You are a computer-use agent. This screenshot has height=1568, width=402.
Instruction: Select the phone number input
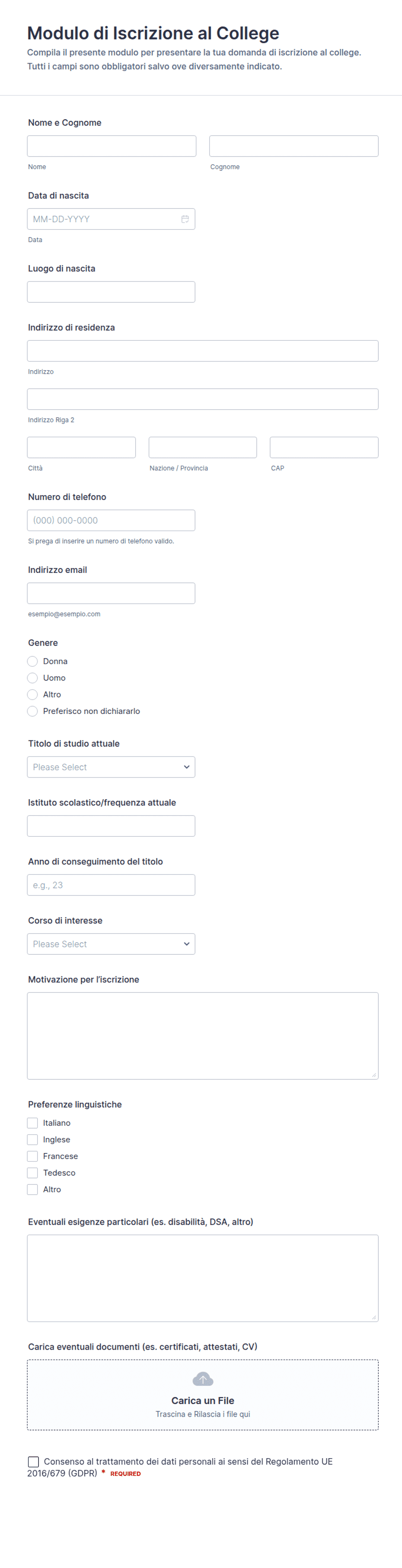coord(111,521)
